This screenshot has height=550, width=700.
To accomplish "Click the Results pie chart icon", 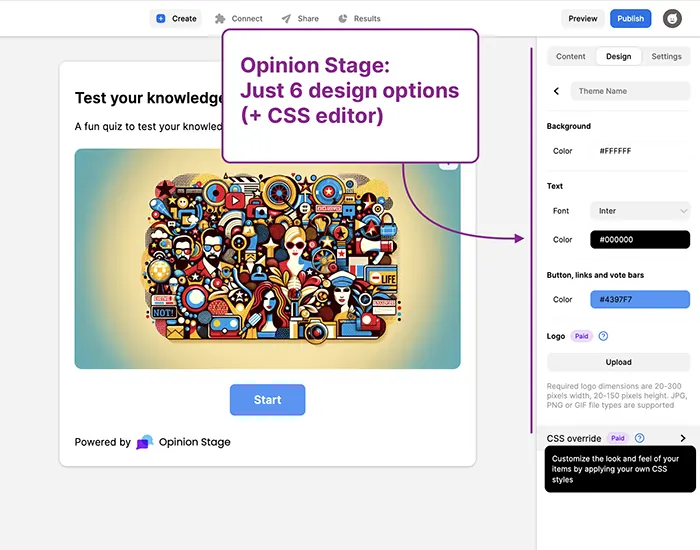I will 343,19.
